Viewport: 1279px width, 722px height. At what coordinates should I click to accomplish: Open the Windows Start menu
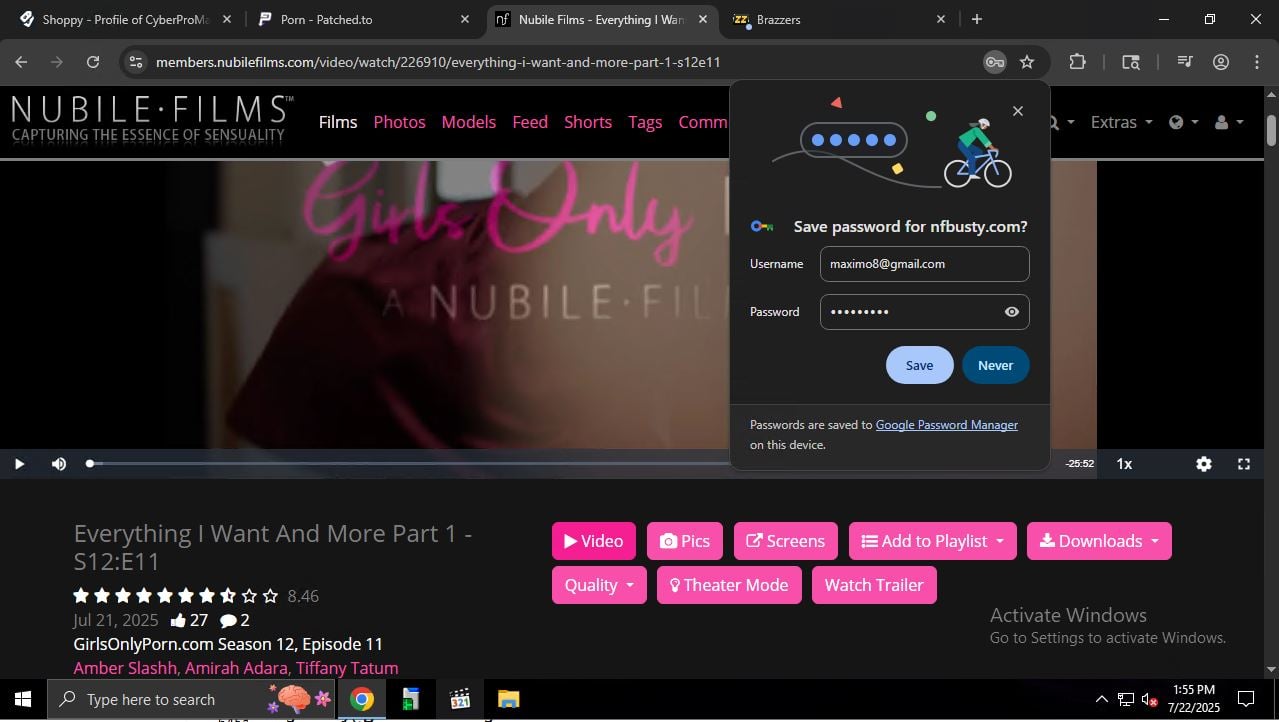click(x=23, y=699)
